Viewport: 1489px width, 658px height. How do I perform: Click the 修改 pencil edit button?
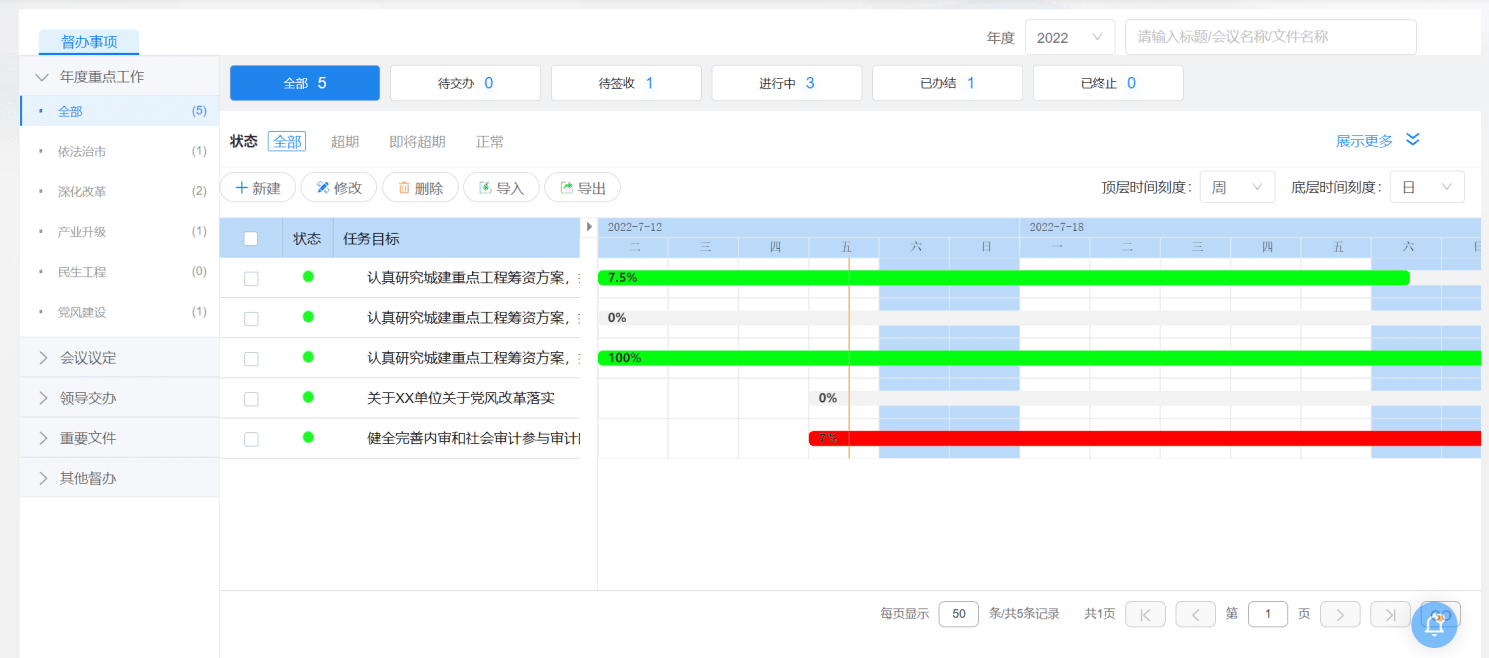pos(339,187)
